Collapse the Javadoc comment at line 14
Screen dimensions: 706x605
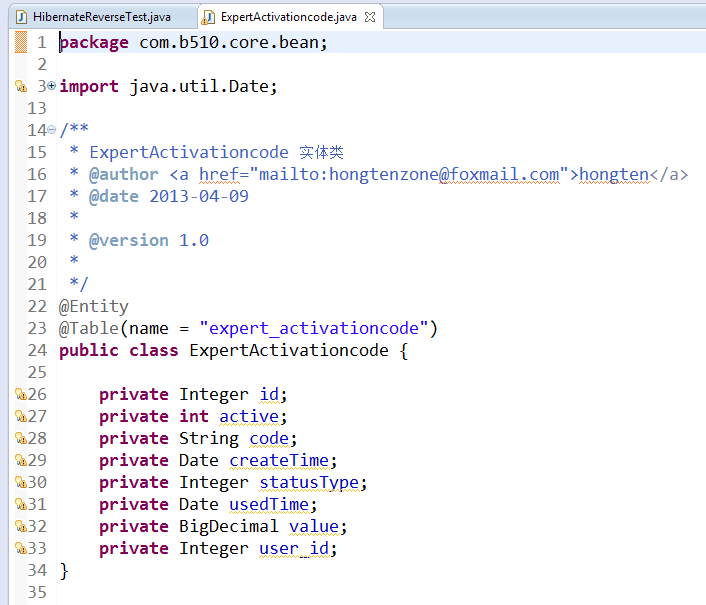point(52,130)
